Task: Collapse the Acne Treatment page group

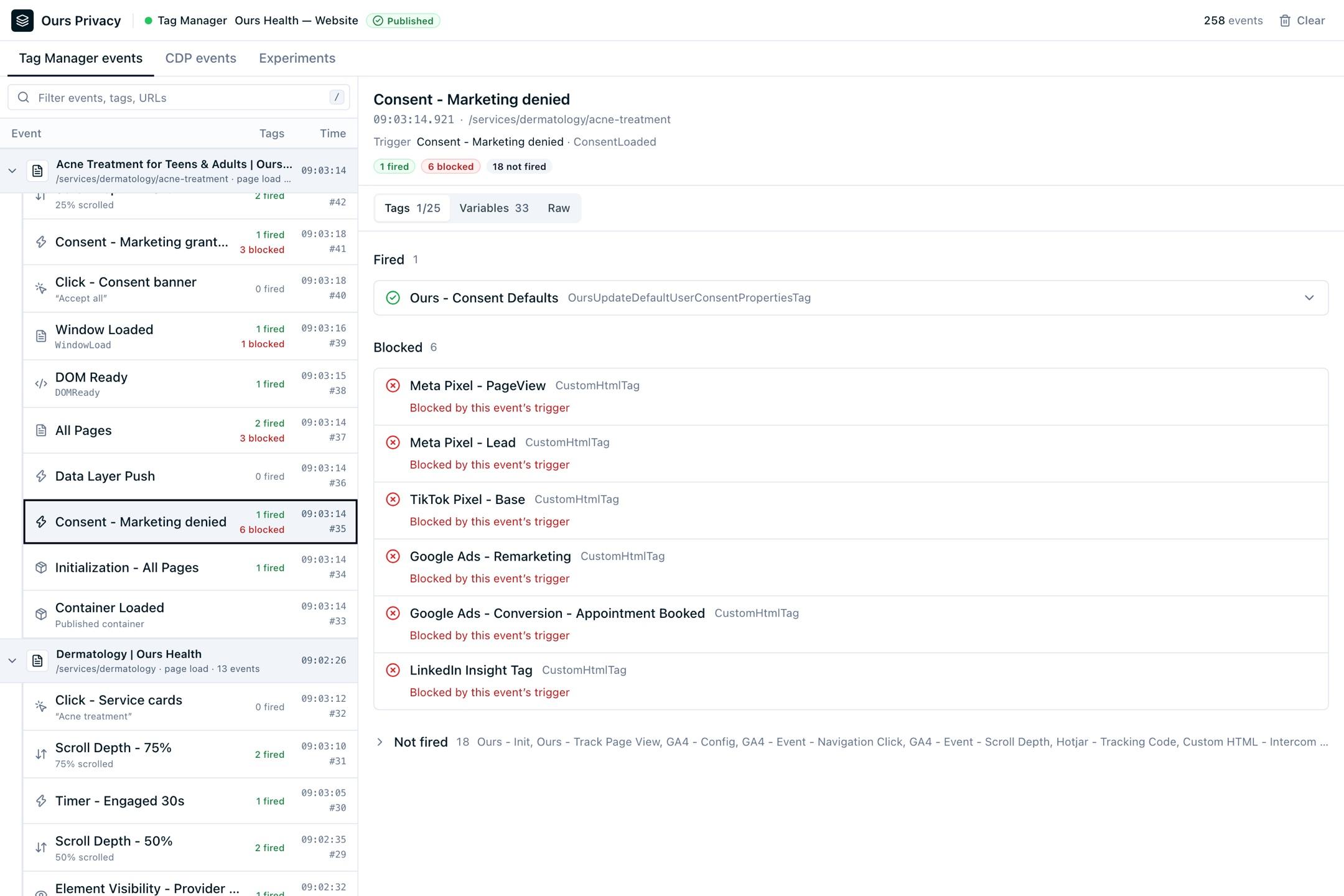Action: point(12,170)
